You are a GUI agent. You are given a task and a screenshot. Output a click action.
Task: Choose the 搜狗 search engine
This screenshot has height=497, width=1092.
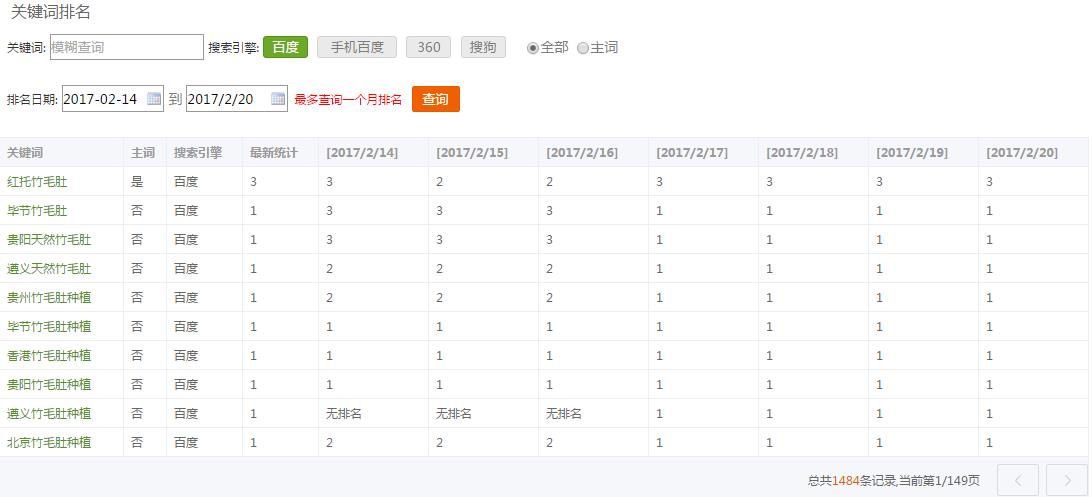point(483,47)
